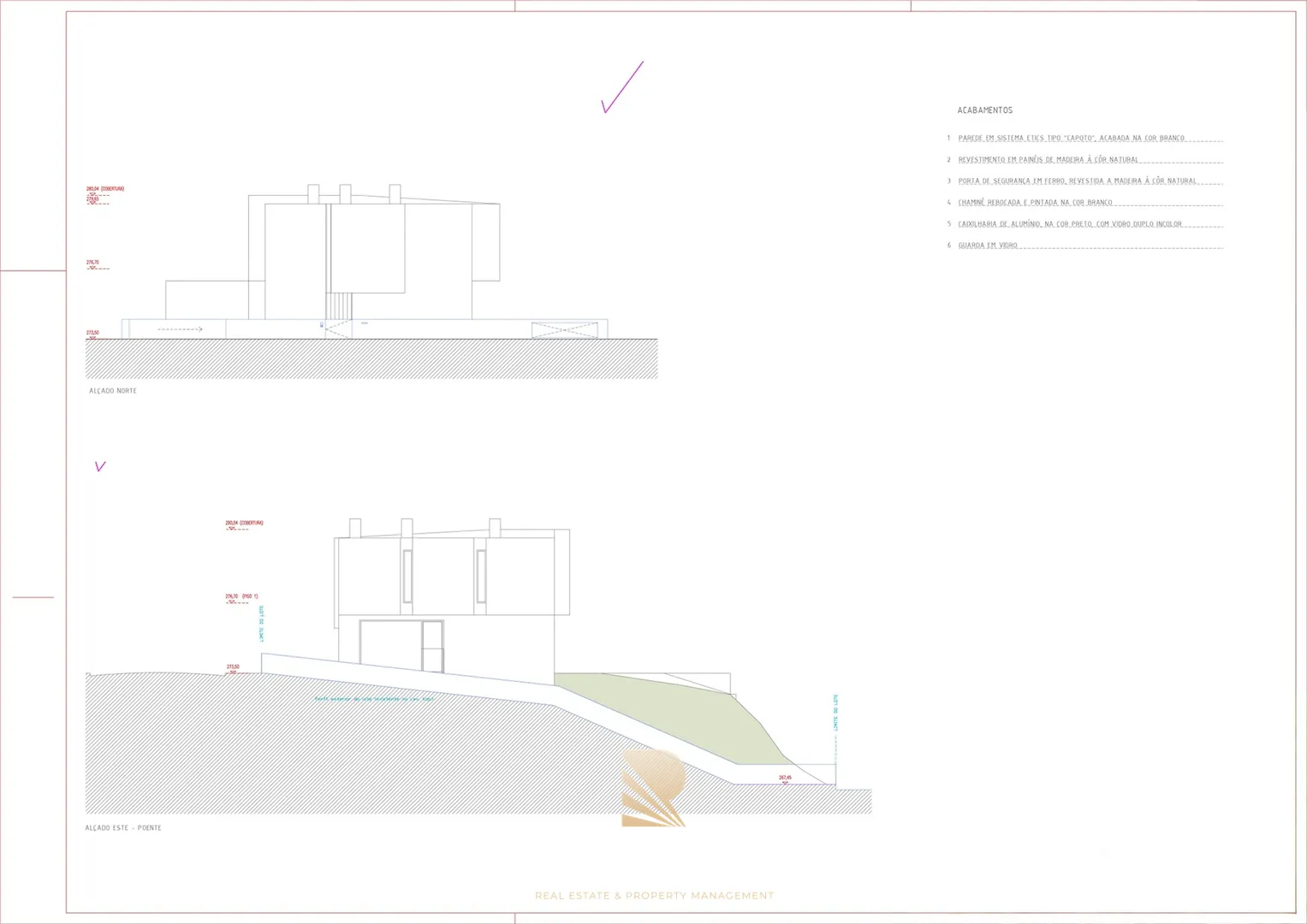Select legend item 6 Guarda em vidro
This screenshot has width=1307, height=924.
point(988,246)
